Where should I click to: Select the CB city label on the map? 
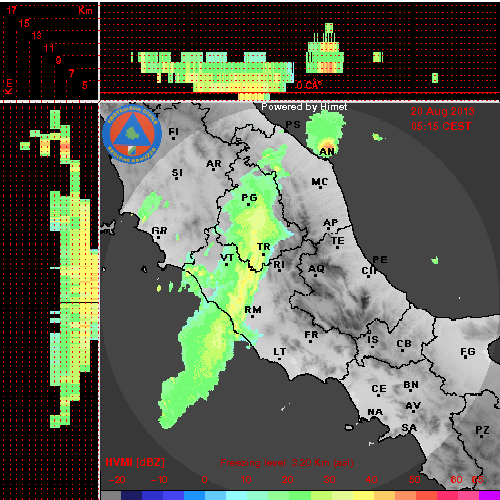[x=404, y=344]
